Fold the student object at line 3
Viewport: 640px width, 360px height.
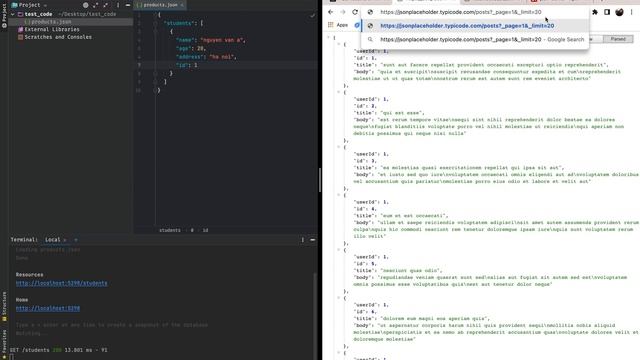point(155,31)
